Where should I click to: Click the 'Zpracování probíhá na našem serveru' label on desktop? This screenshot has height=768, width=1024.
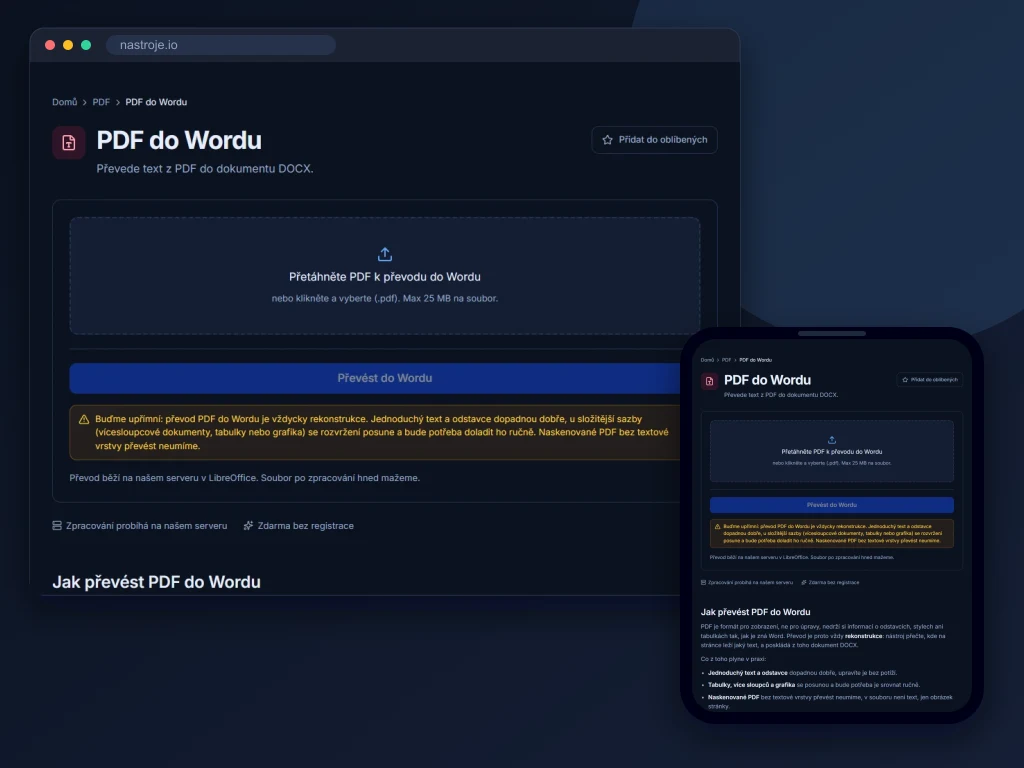click(x=146, y=526)
